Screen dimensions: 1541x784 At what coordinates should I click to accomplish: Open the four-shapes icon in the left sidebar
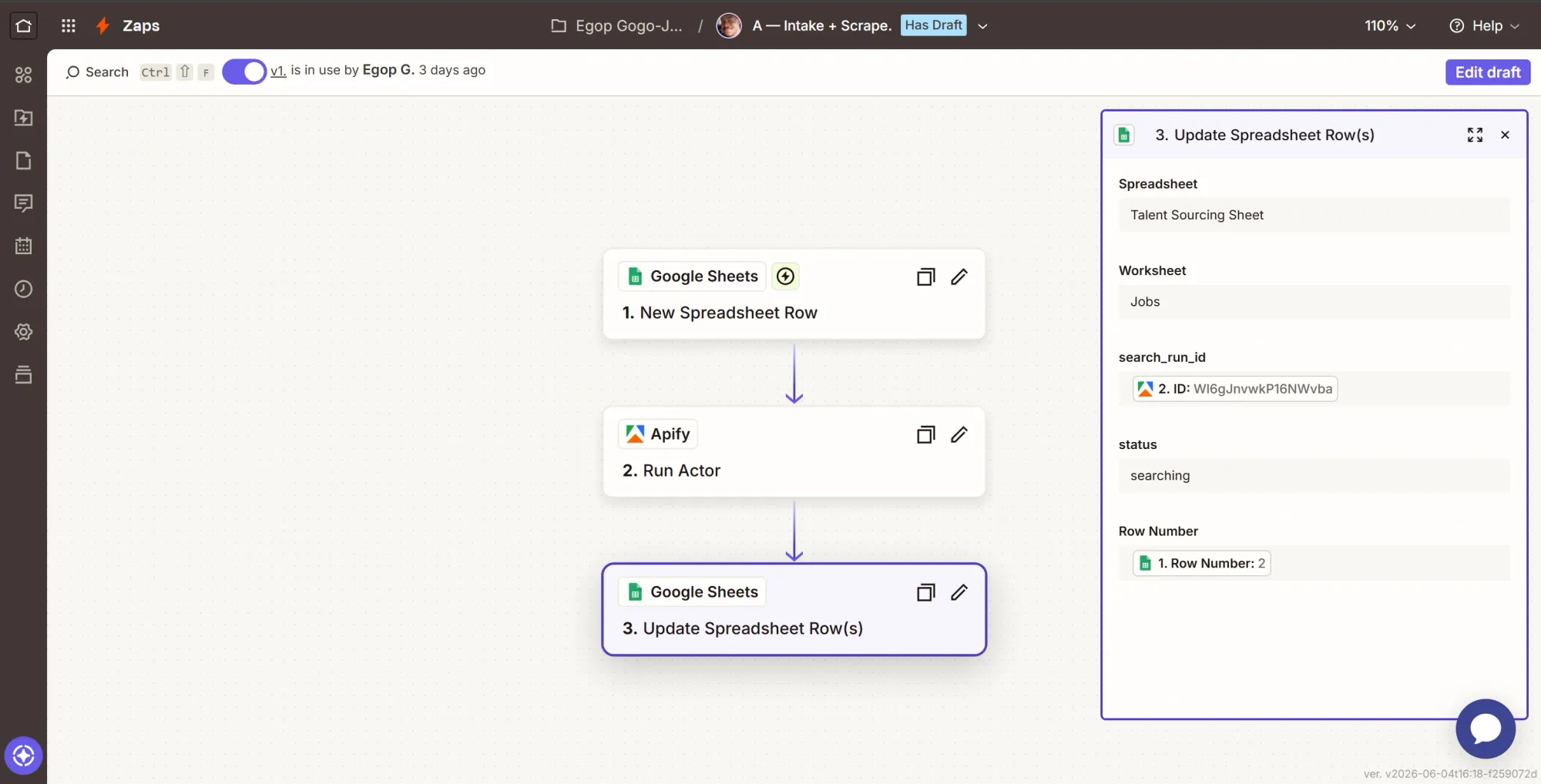[24, 75]
